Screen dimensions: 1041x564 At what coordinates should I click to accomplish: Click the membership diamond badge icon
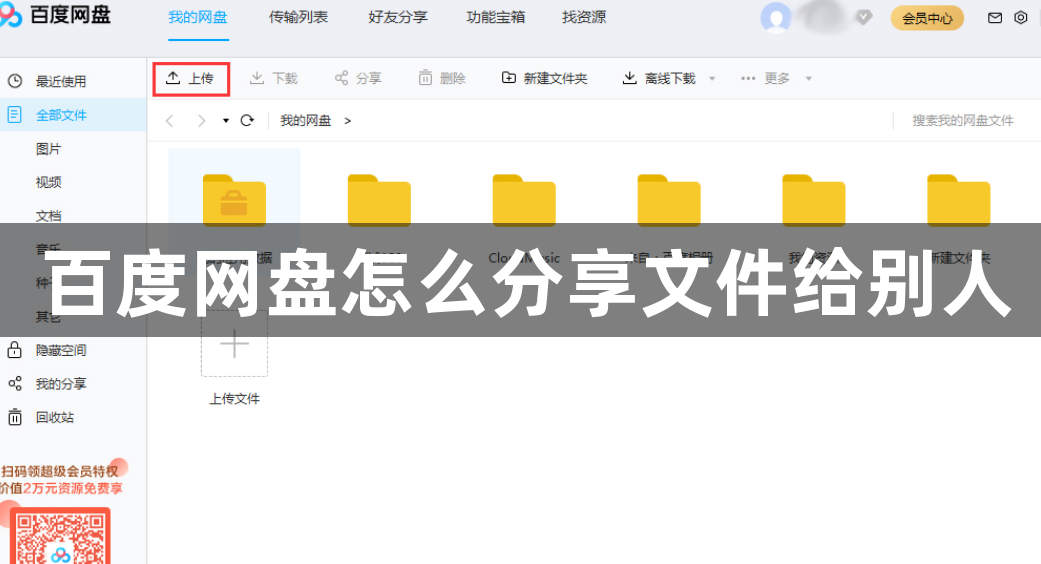[x=863, y=18]
